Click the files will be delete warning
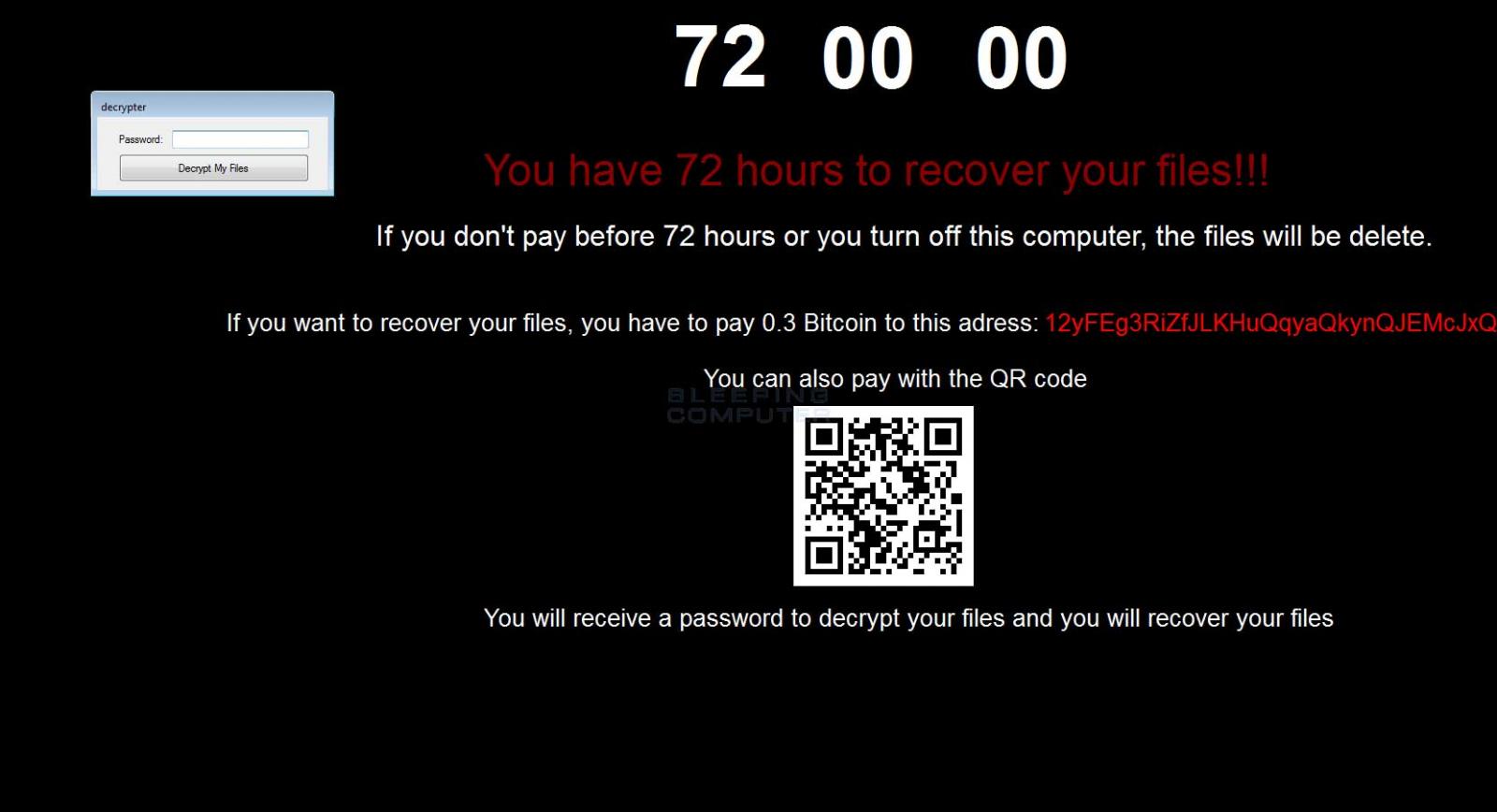 904,236
